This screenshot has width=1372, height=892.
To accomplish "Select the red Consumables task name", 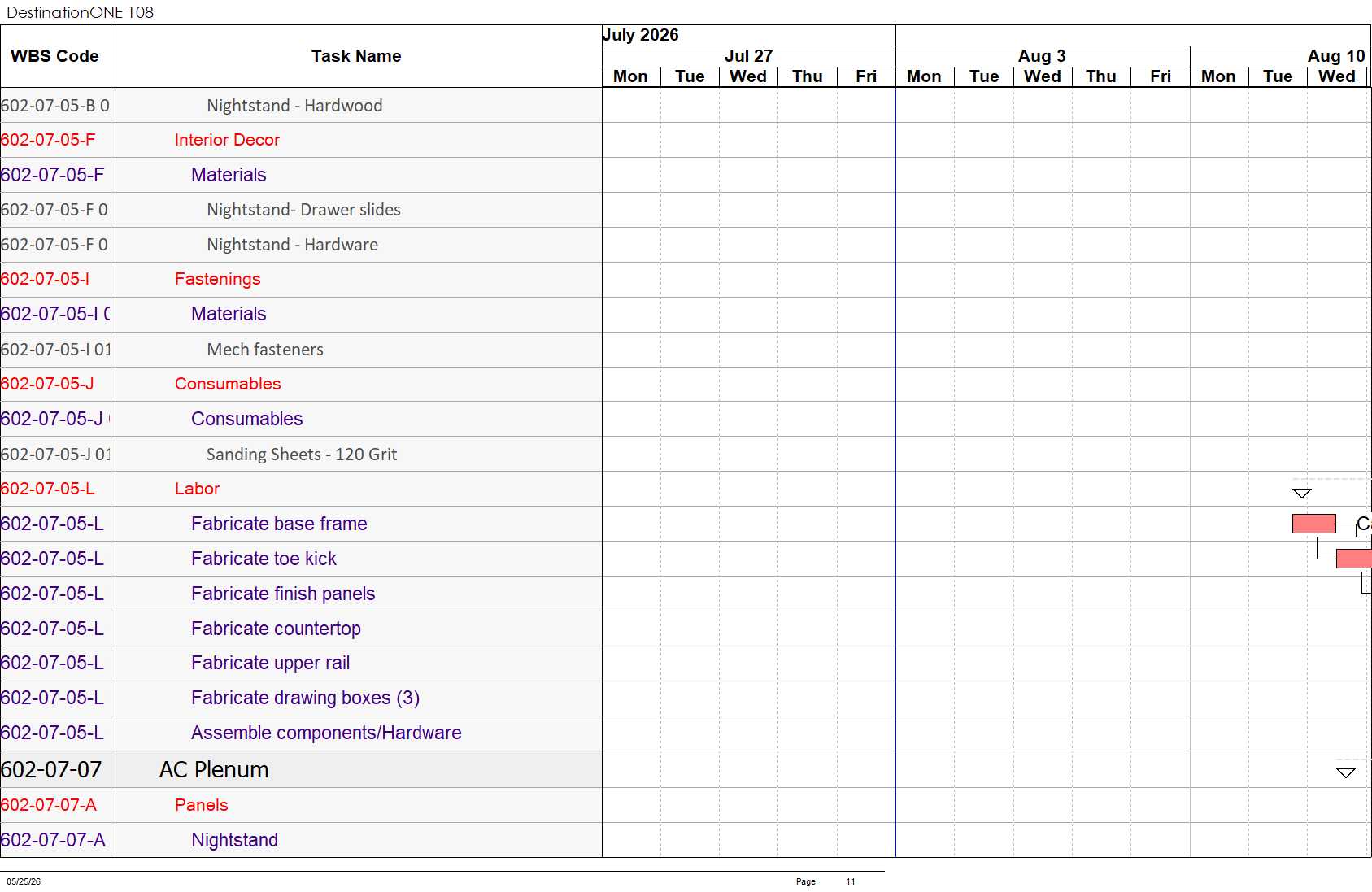I will point(228,384).
